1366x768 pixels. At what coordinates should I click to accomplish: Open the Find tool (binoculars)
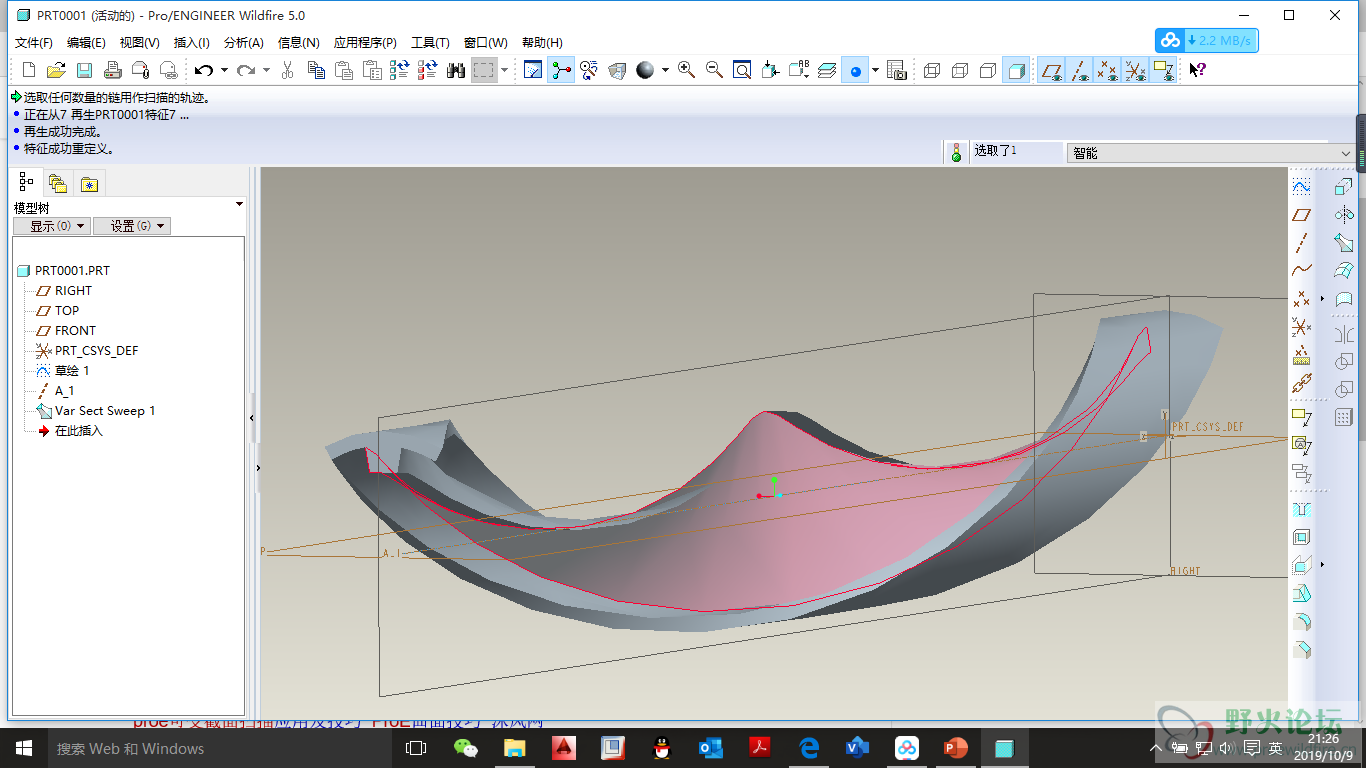456,70
